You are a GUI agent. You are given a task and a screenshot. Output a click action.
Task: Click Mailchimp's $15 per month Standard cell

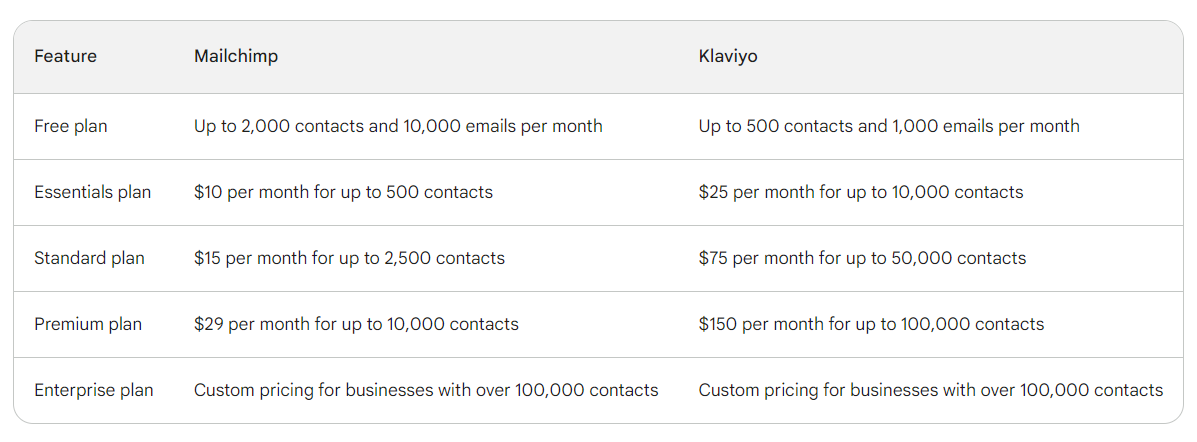[349, 259]
